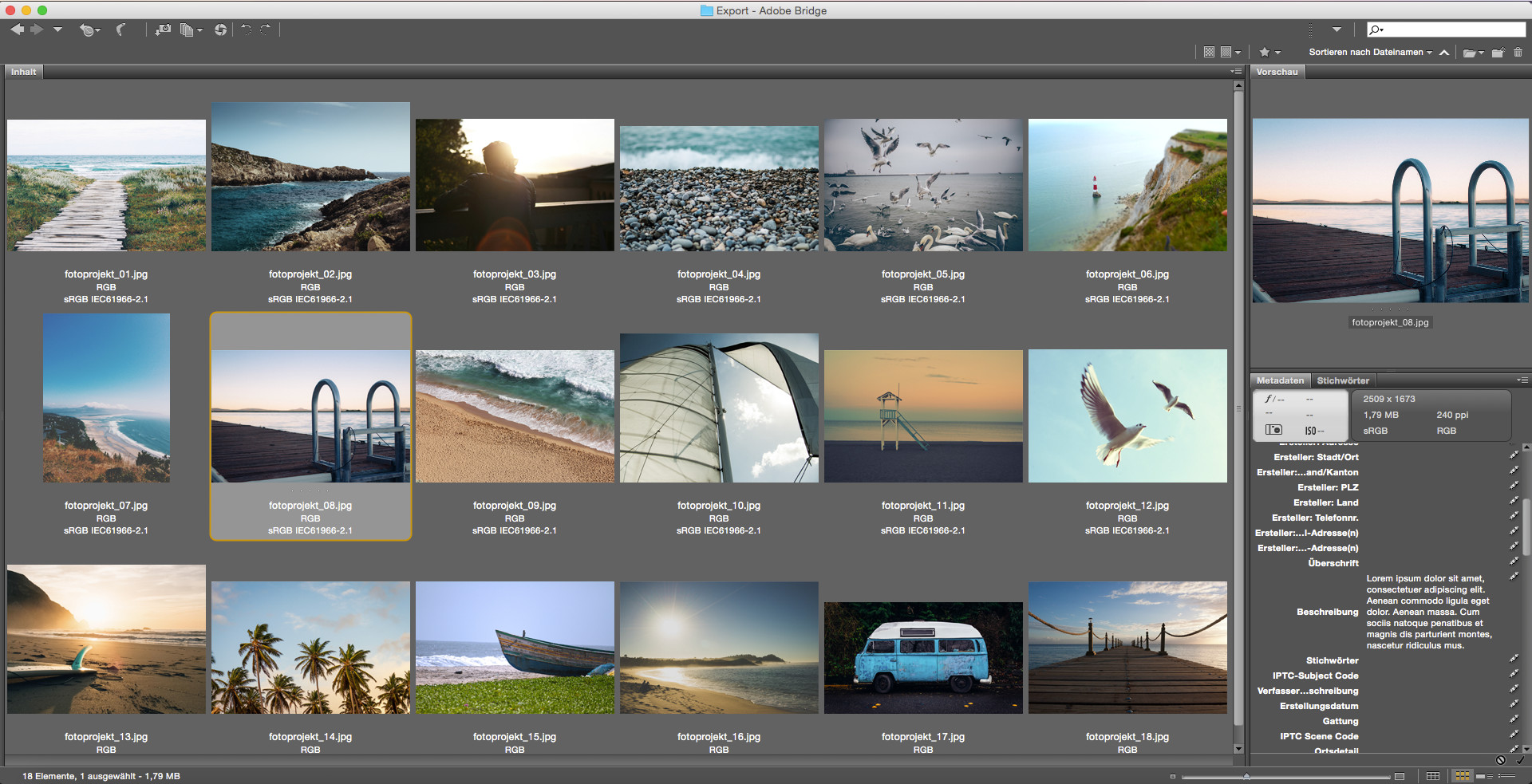Select the fotoprojekt_17.jpg van thumbnail
This screenshot has width=1532, height=784.
[923, 648]
